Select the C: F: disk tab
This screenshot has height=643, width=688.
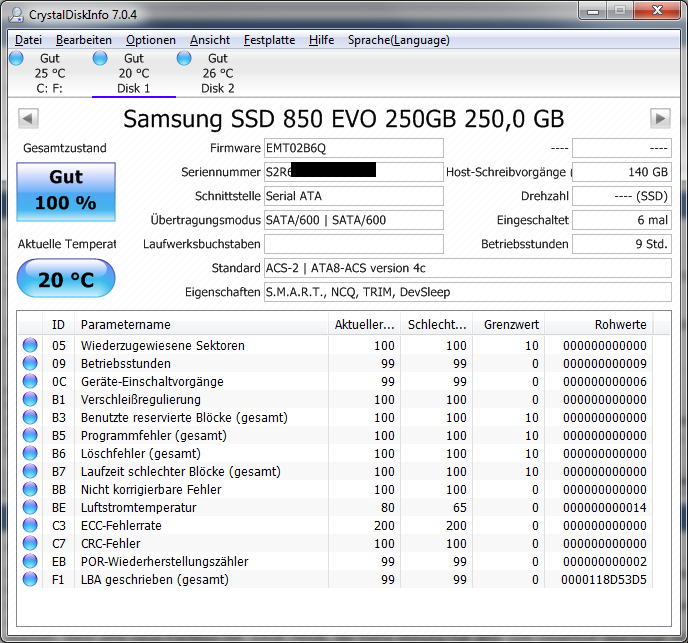pyautogui.click(x=50, y=73)
